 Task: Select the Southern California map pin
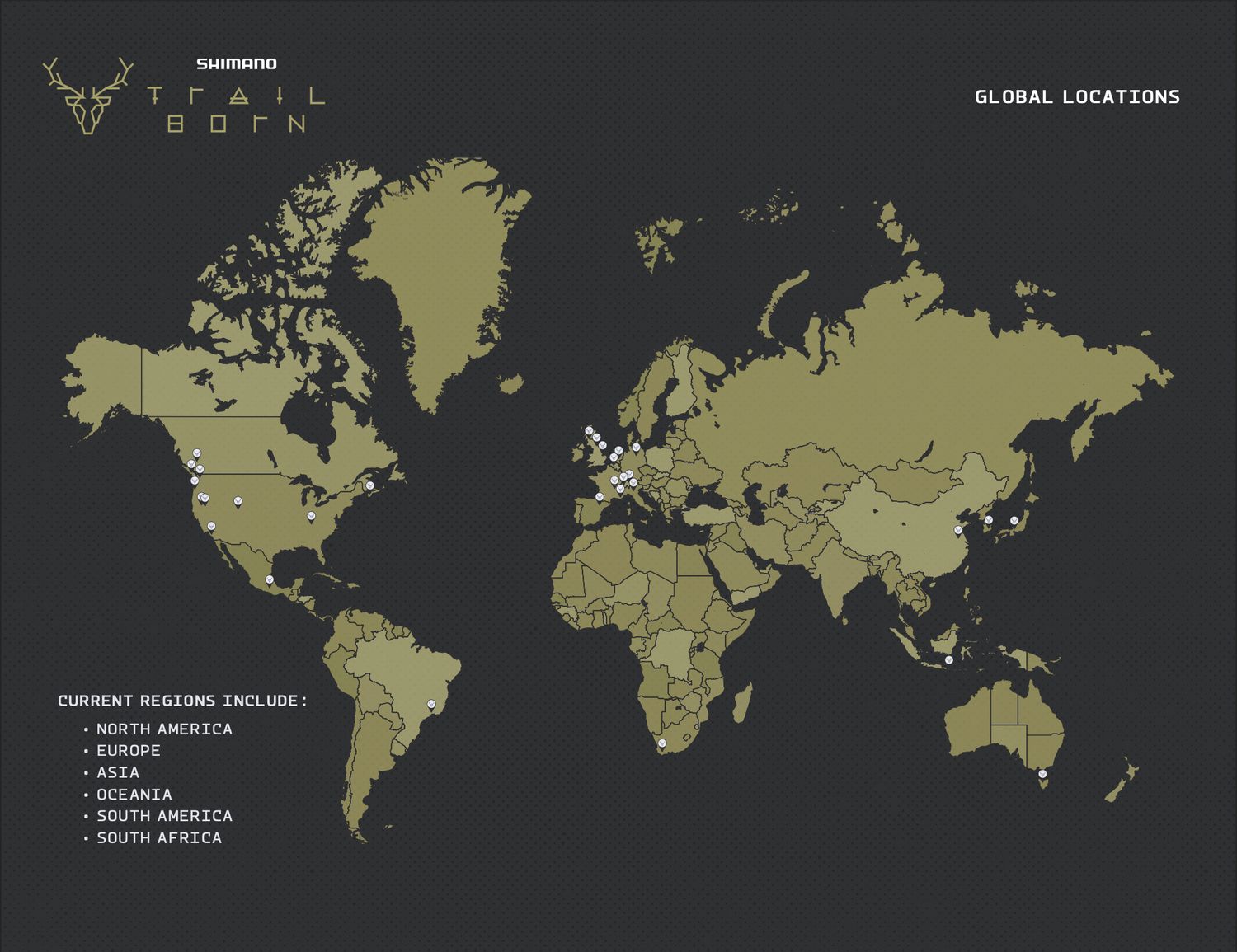coord(211,526)
